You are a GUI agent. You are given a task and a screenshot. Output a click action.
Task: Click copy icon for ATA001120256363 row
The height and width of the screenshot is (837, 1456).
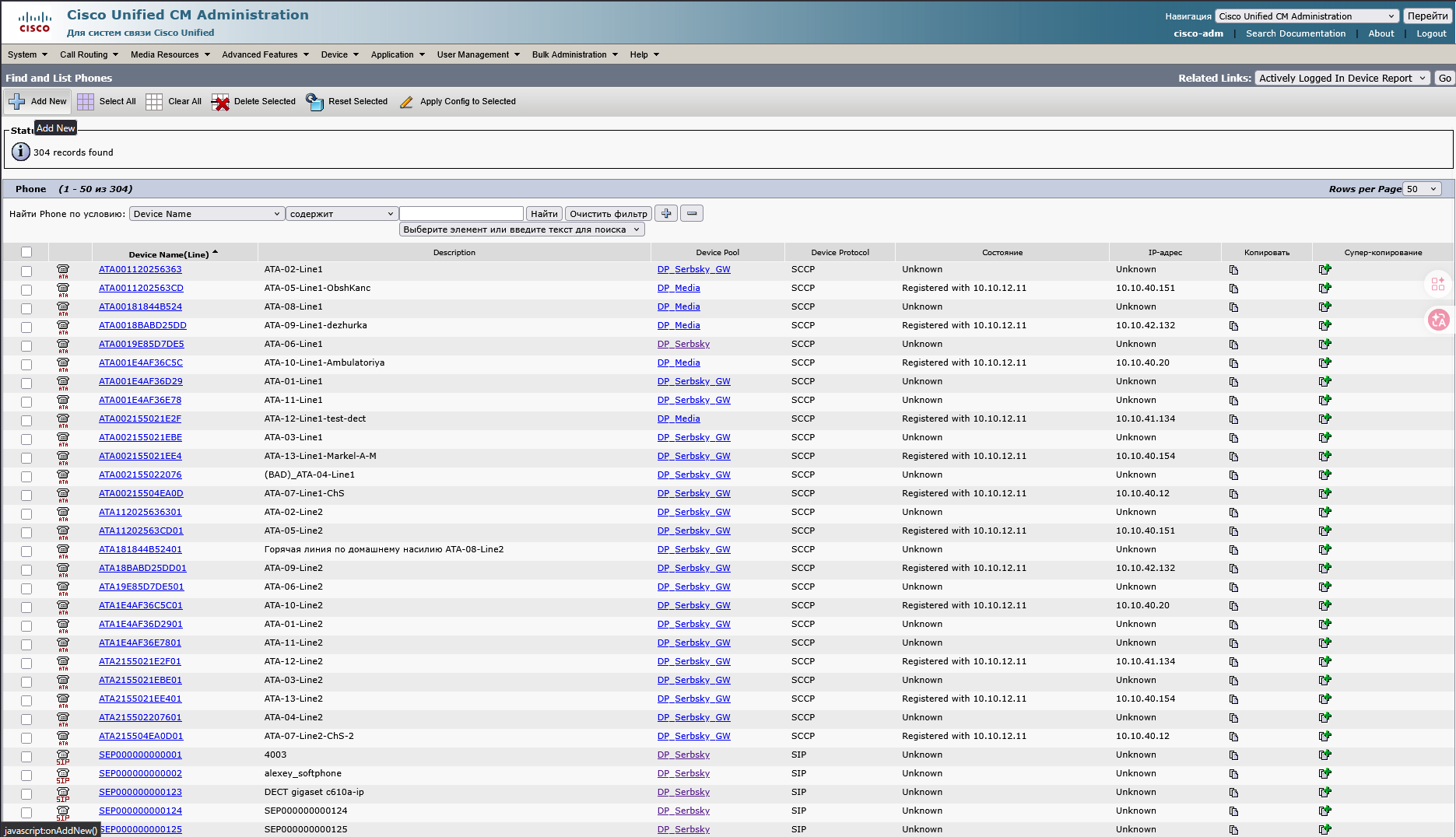click(x=1233, y=270)
